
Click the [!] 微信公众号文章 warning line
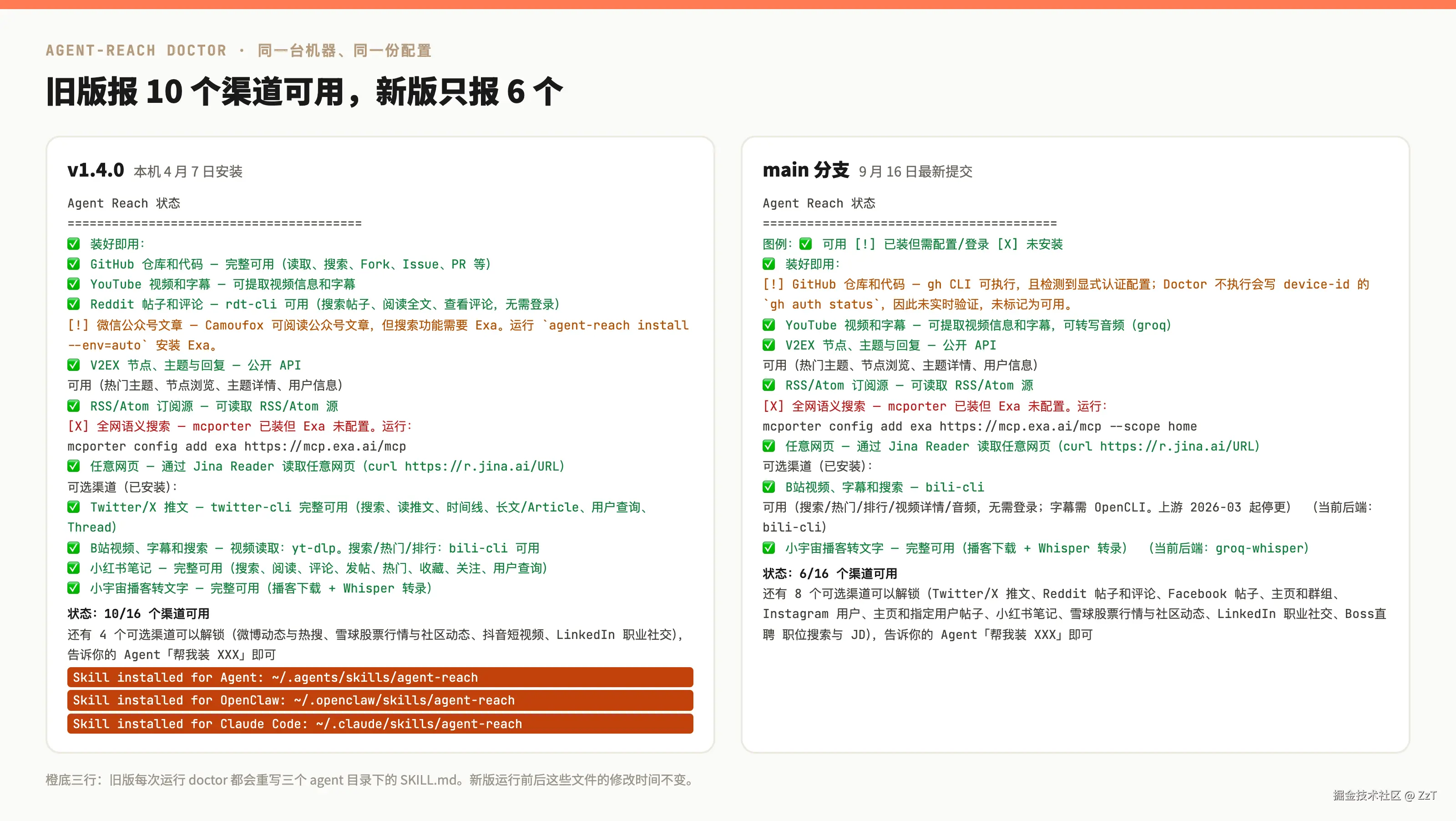pyautogui.click(x=378, y=335)
